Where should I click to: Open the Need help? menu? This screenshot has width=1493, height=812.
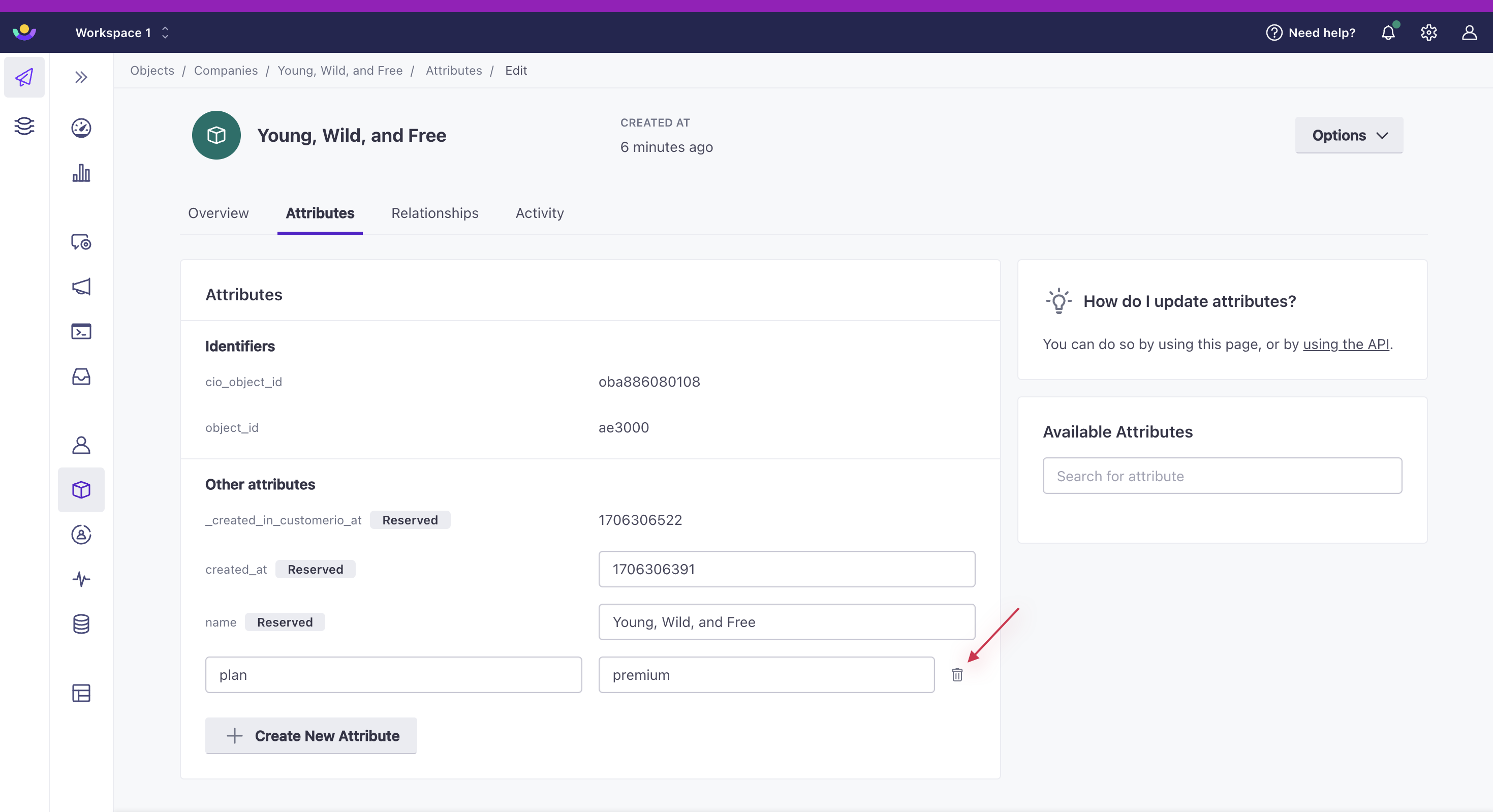pyautogui.click(x=1311, y=33)
